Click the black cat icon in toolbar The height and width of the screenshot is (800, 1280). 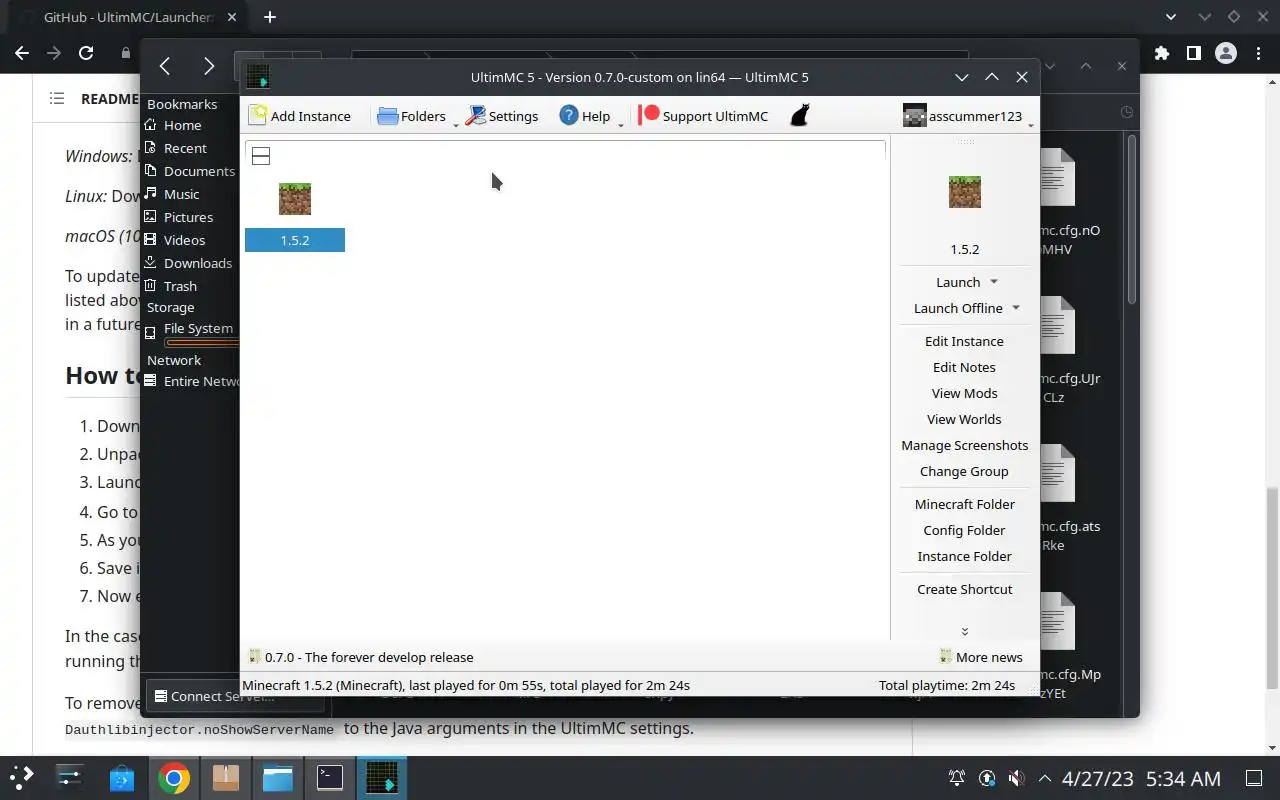pos(799,116)
